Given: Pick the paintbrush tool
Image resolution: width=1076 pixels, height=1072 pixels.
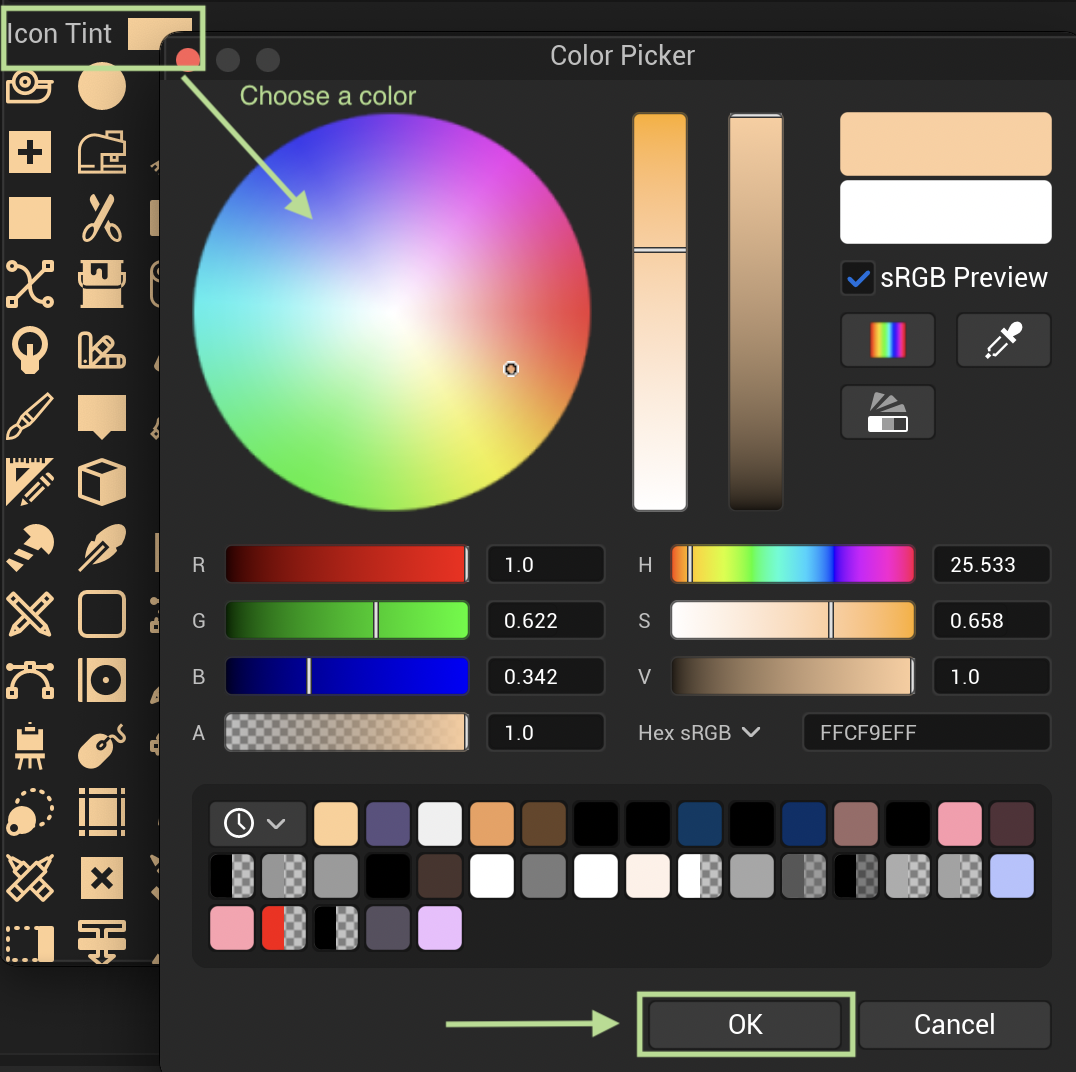Looking at the screenshot, I should 30,416.
